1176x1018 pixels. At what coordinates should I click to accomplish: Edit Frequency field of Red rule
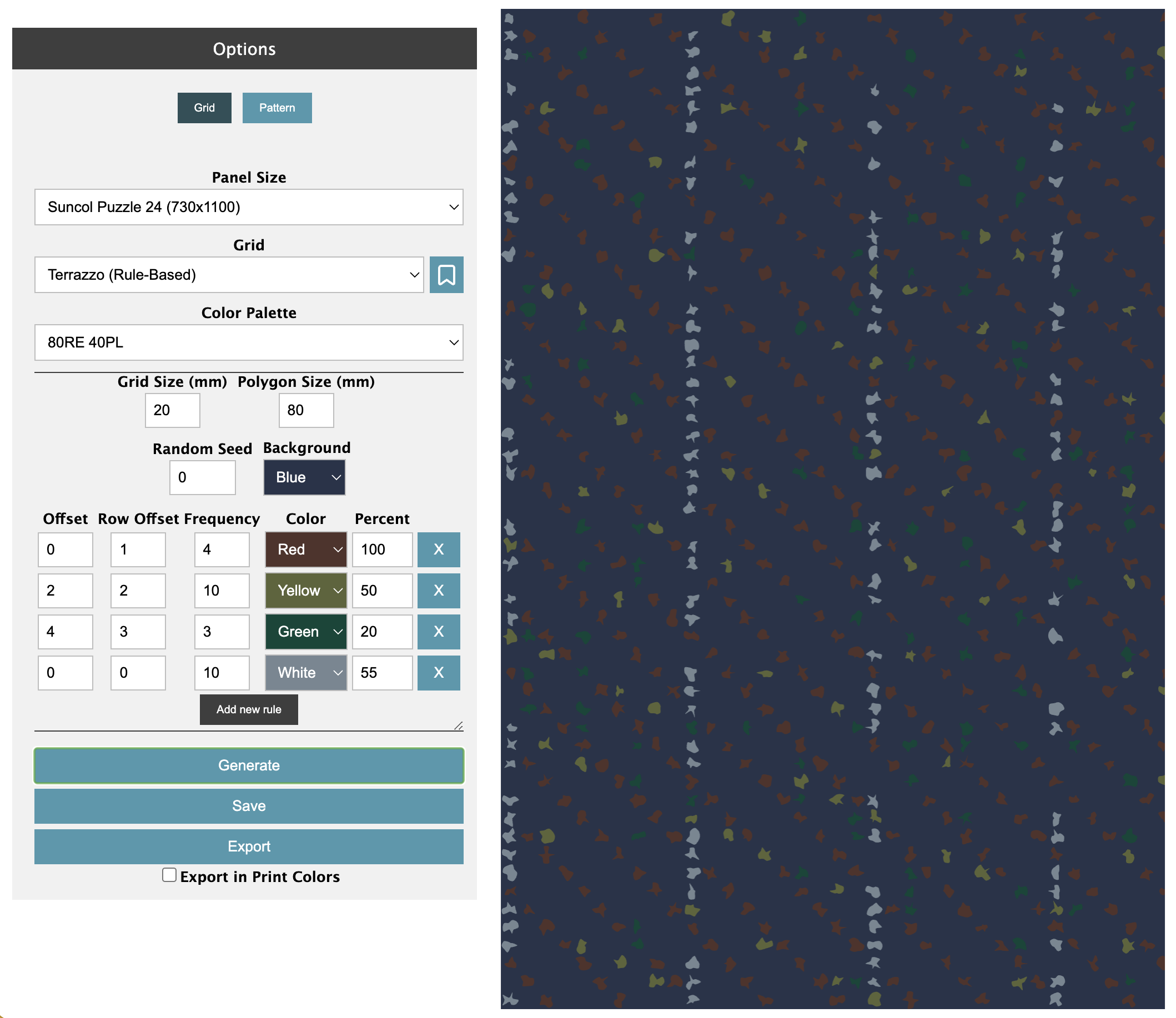tap(222, 550)
